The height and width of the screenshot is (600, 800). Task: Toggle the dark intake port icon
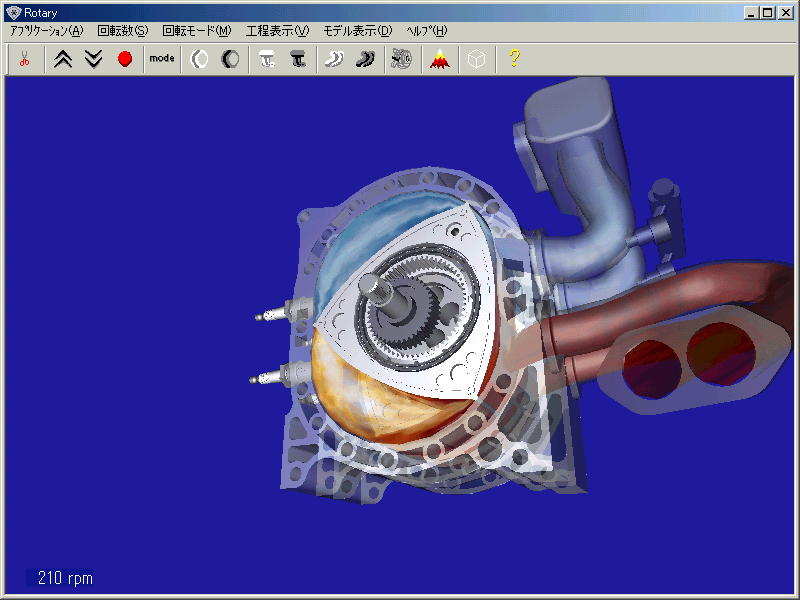(298, 59)
